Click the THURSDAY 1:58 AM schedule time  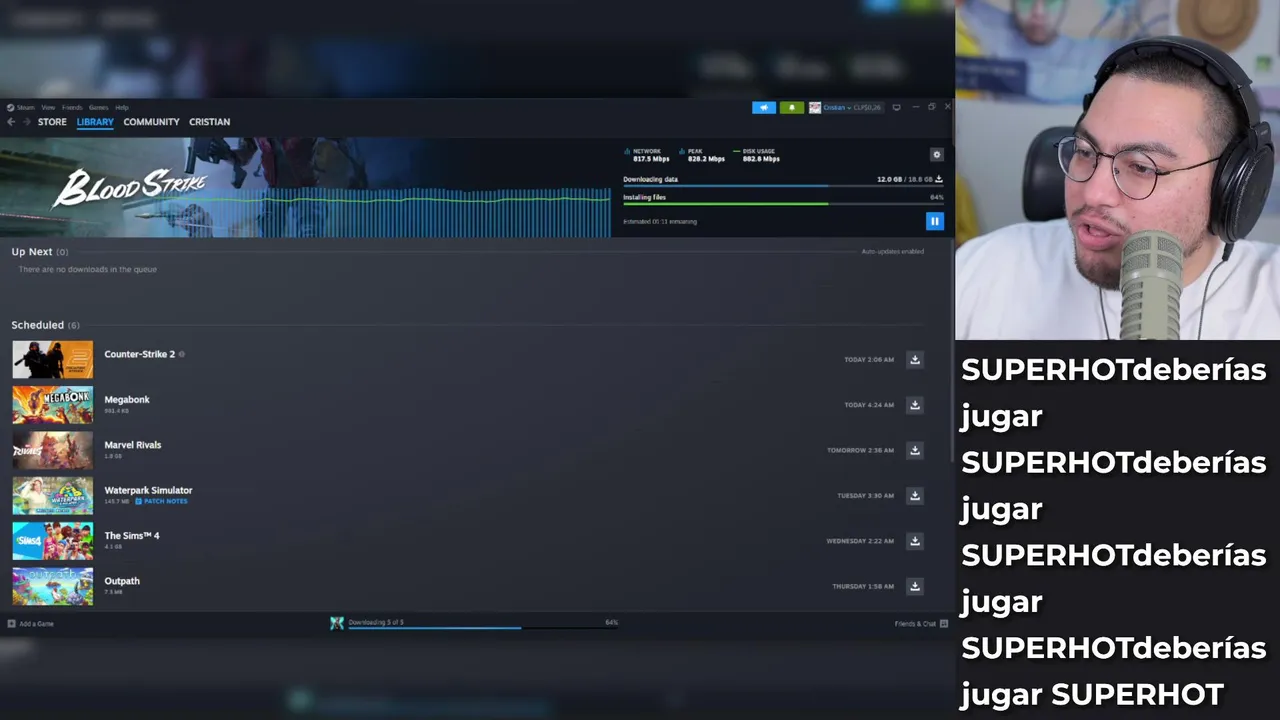tap(863, 586)
